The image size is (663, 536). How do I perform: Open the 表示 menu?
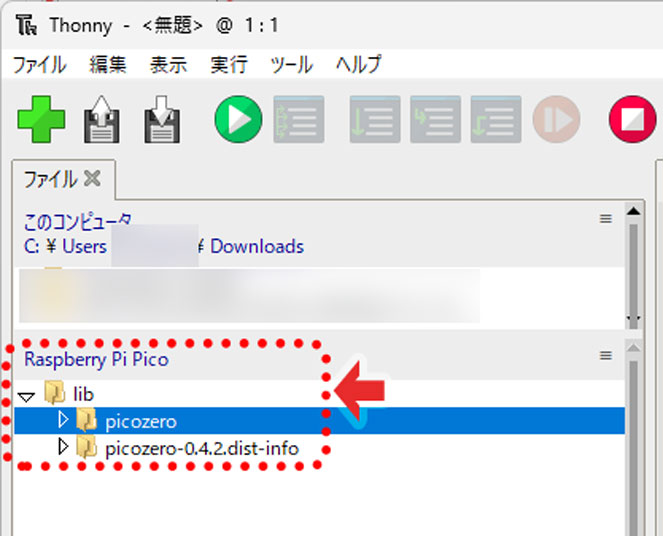[168, 65]
